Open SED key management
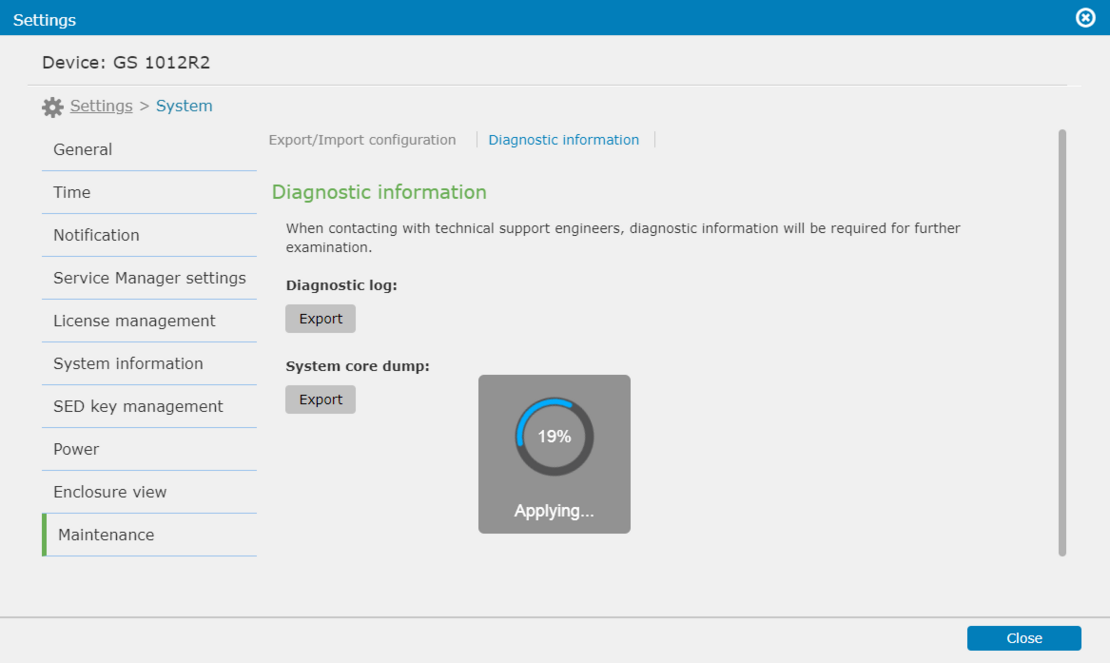The height and width of the screenshot is (663, 1110). [x=137, y=406]
